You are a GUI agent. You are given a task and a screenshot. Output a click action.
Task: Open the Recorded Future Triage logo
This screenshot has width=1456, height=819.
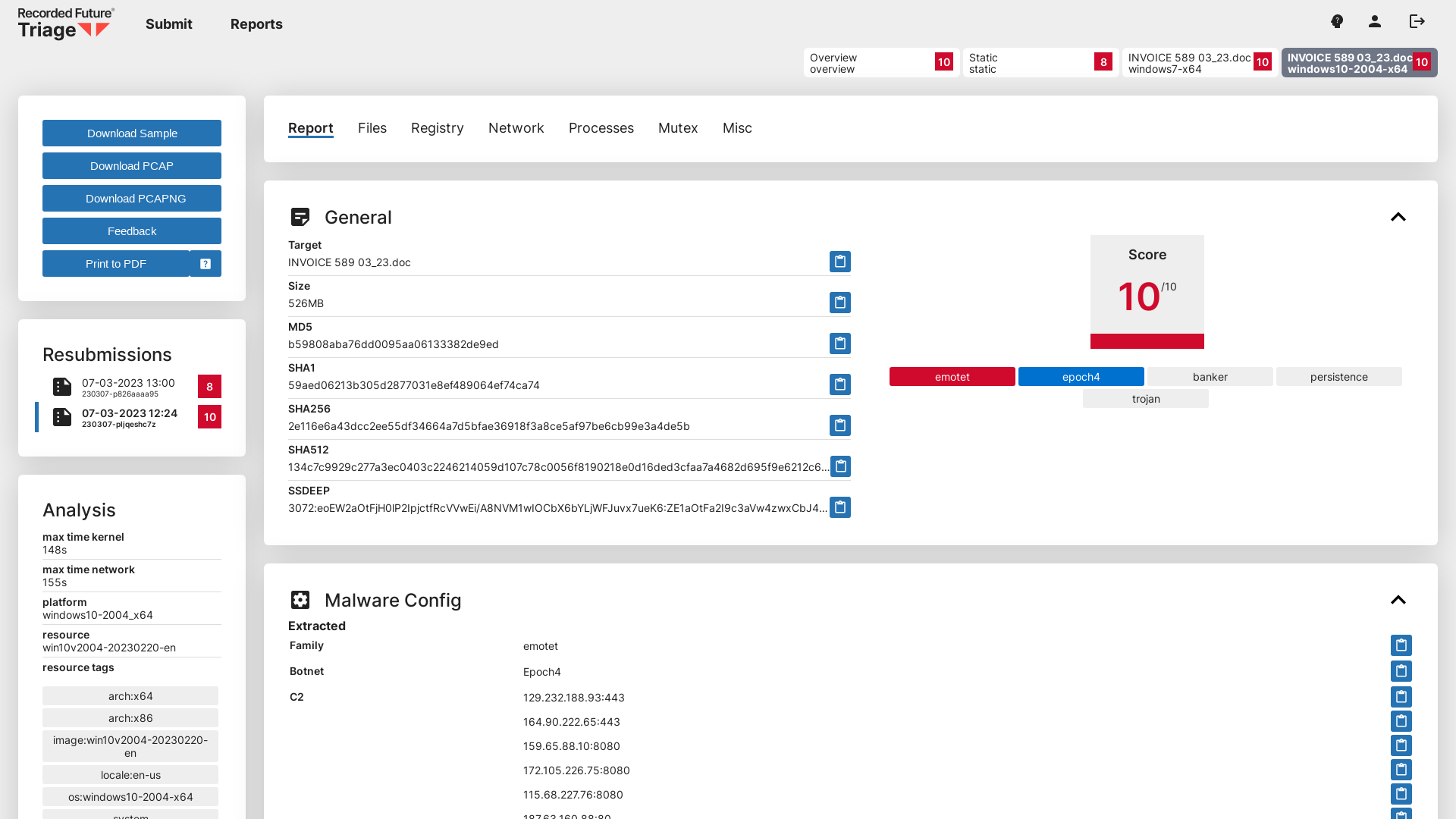click(x=66, y=24)
